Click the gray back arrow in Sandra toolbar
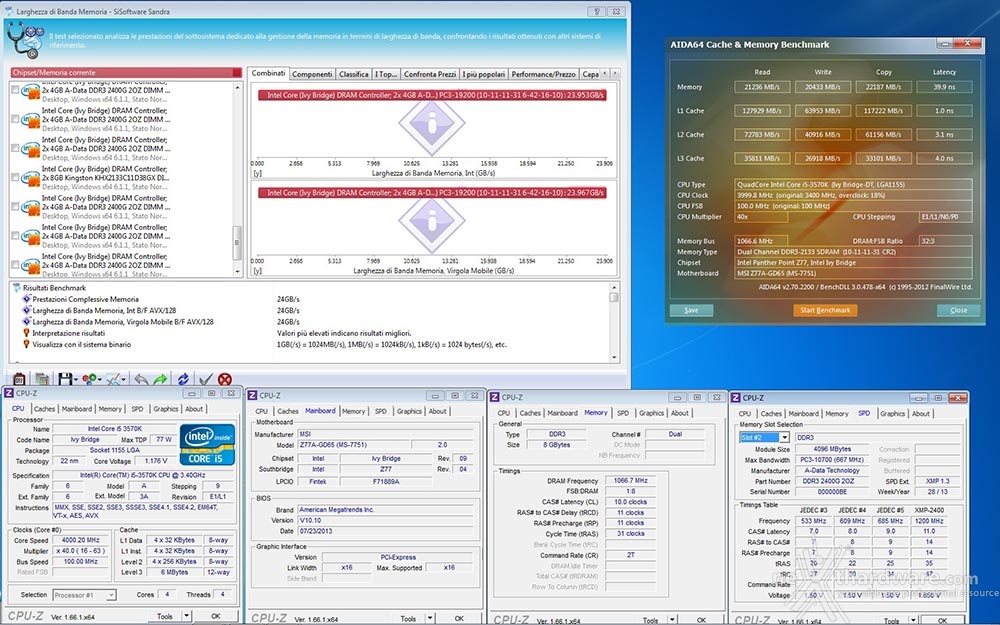The height and width of the screenshot is (625, 1000). 142,379
